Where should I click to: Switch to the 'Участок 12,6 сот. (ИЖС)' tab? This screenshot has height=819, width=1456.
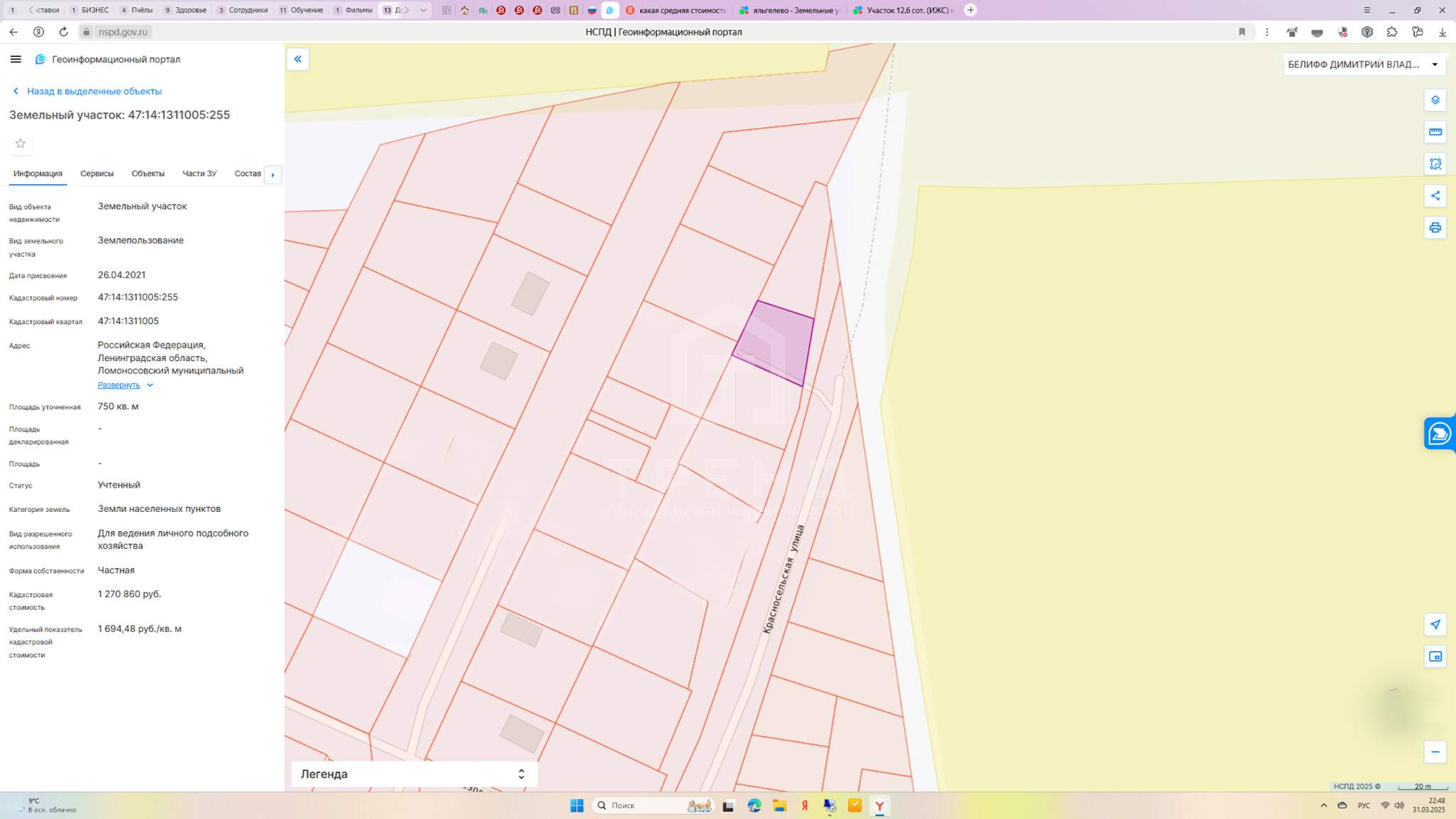904,10
